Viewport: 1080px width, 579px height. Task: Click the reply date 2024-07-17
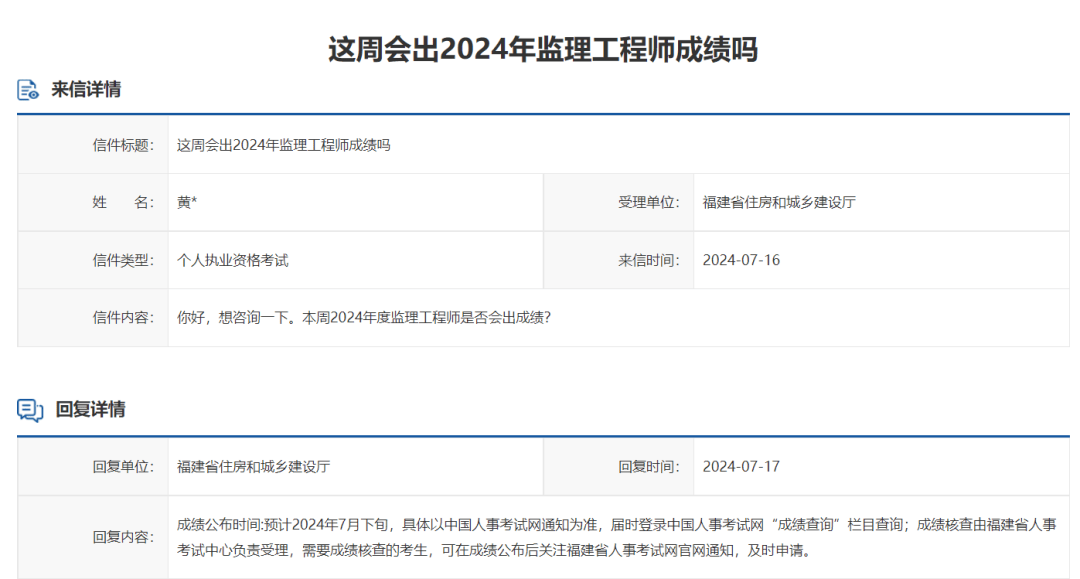pyautogui.click(x=744, y=466)
